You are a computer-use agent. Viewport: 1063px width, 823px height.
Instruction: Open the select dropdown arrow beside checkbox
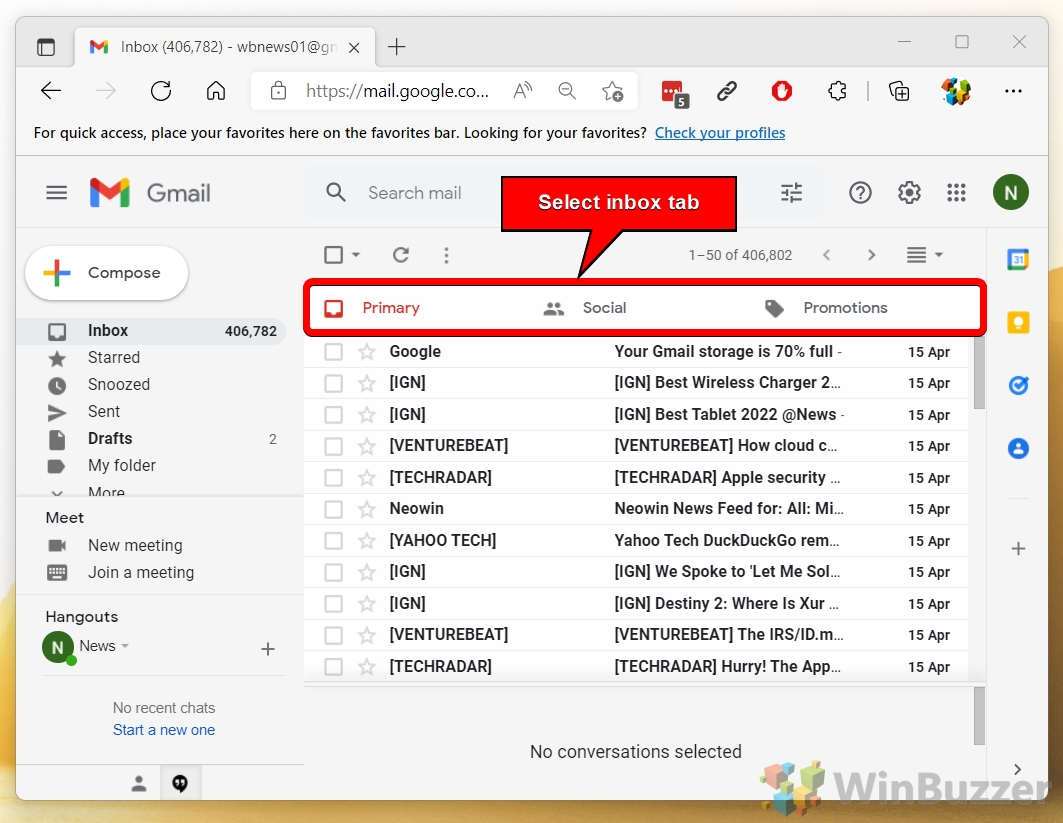point(356,255)
